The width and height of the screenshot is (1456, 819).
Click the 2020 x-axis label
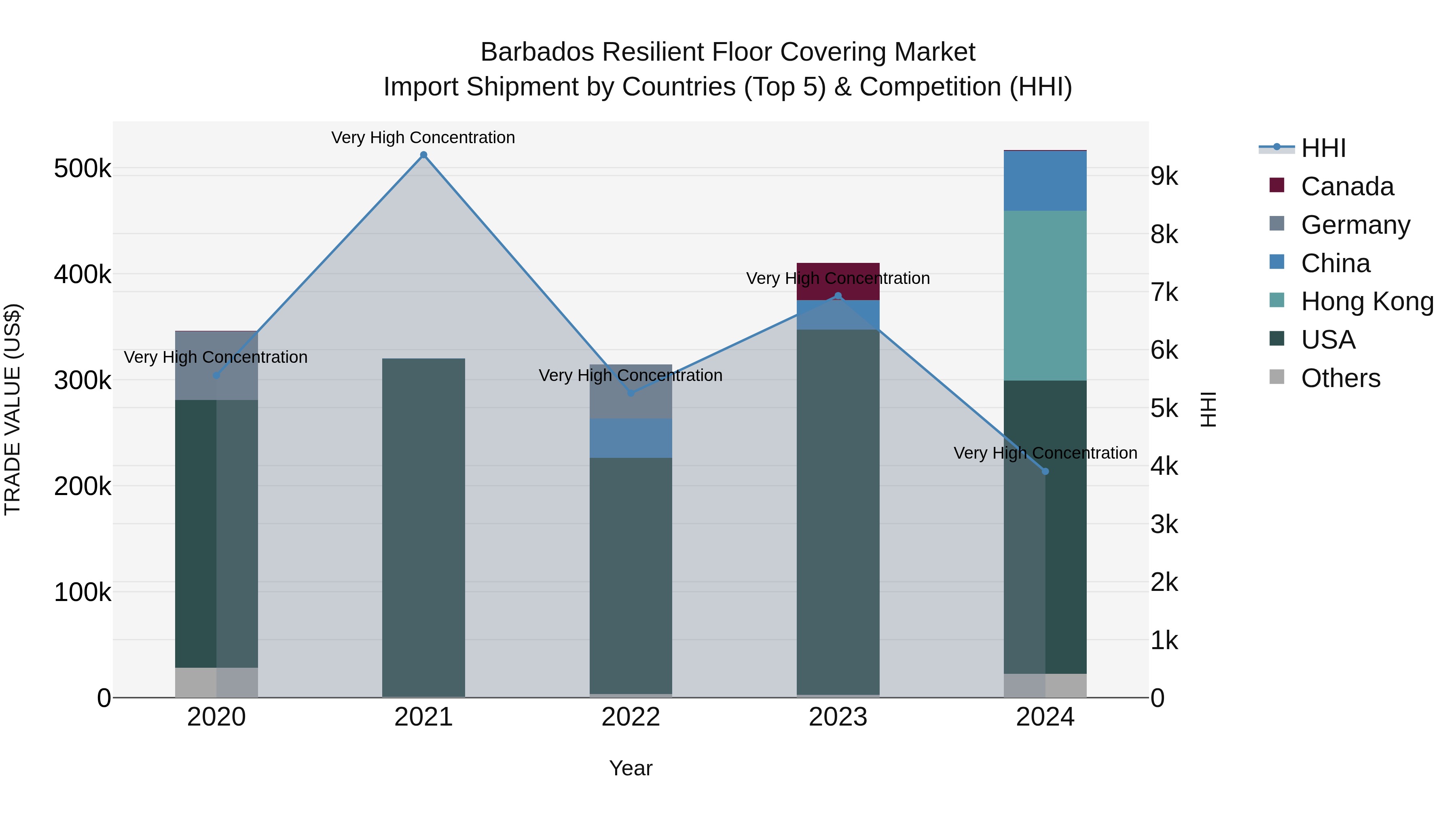click(x=216, y=717)
